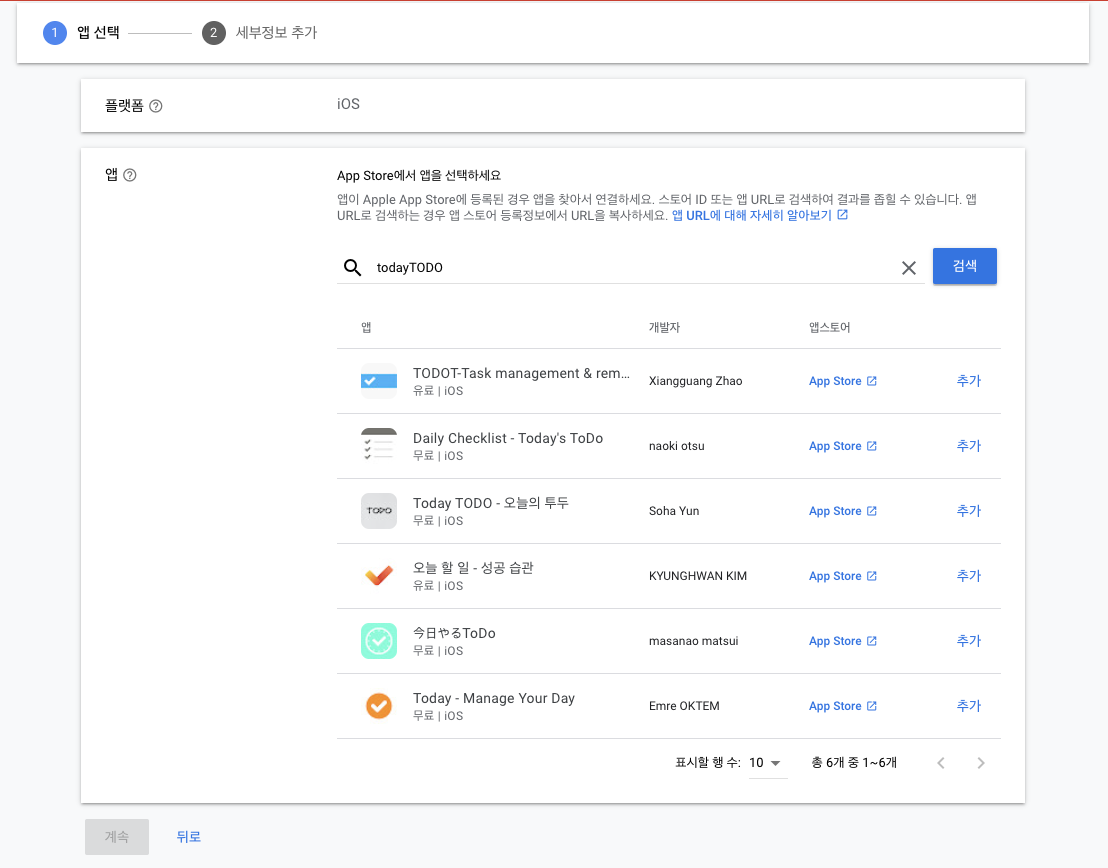The image size is (1108, 868).
Task: Click the magnifier search icon
Action: (353, 267)
